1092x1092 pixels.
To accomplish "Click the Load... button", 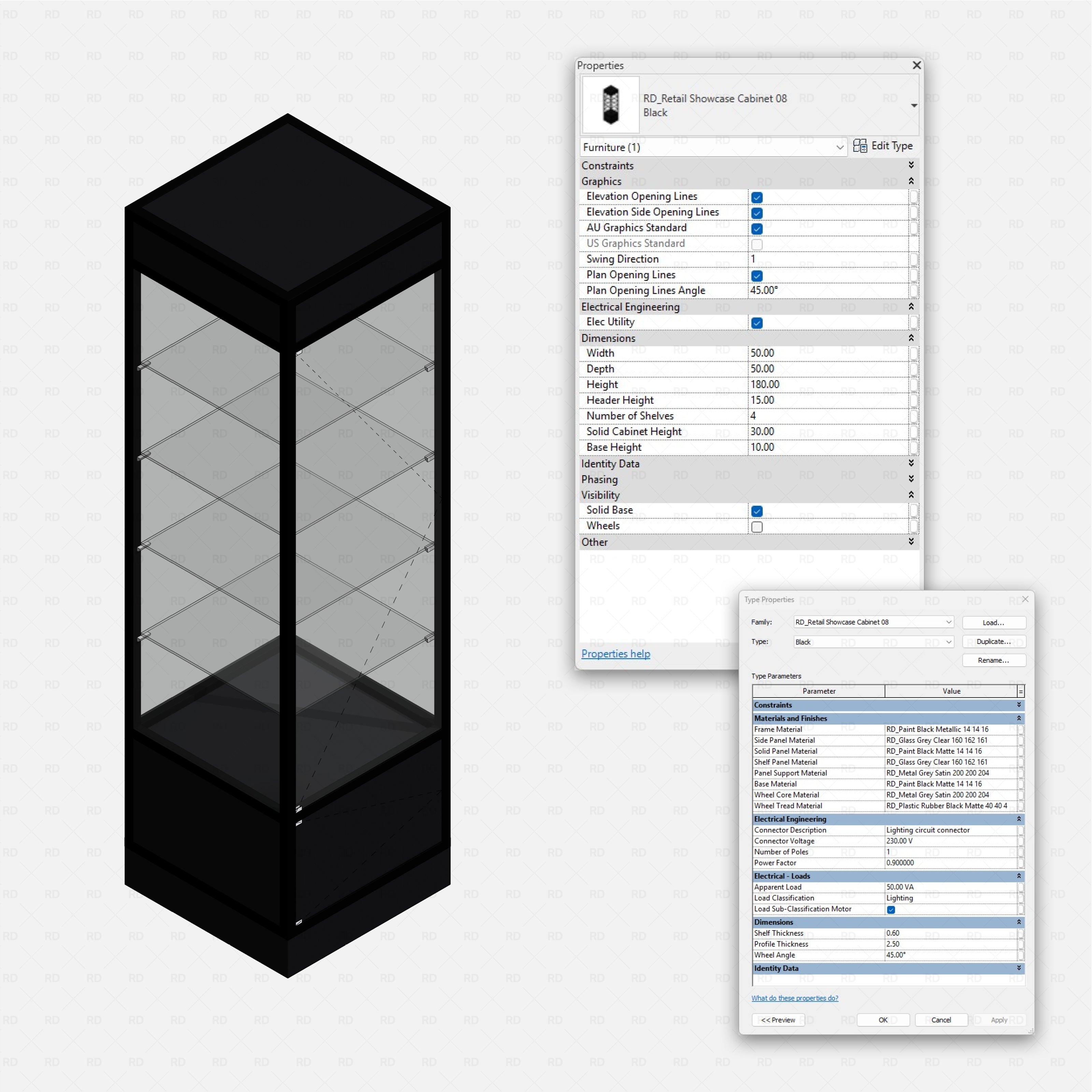I will (994, 622).
